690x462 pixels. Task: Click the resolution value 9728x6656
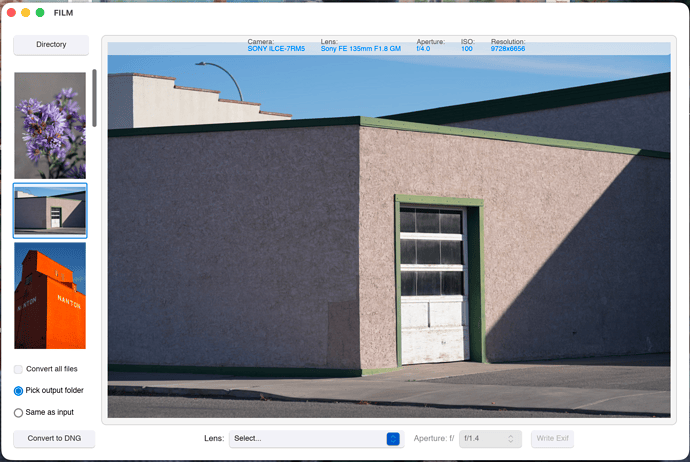(508, 49)
